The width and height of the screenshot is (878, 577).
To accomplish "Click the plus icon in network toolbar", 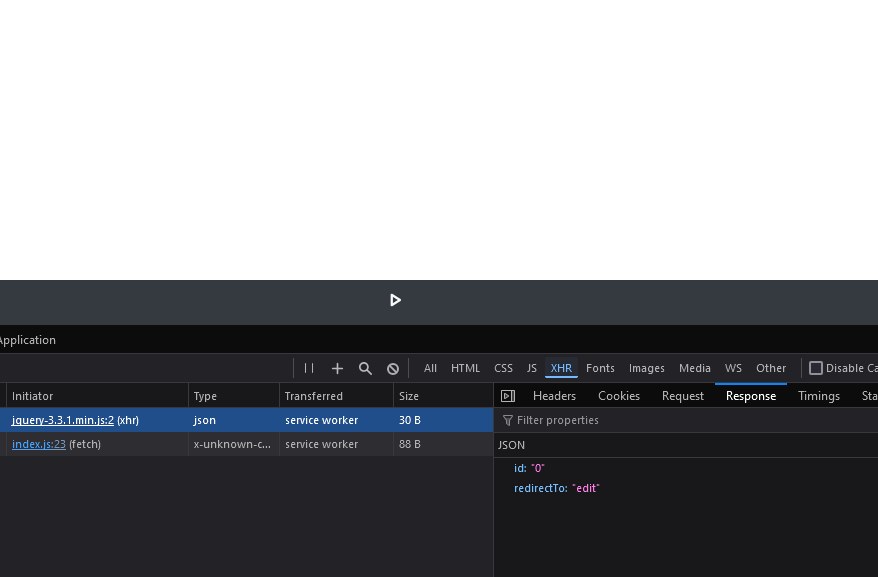I will pos(337,368).
